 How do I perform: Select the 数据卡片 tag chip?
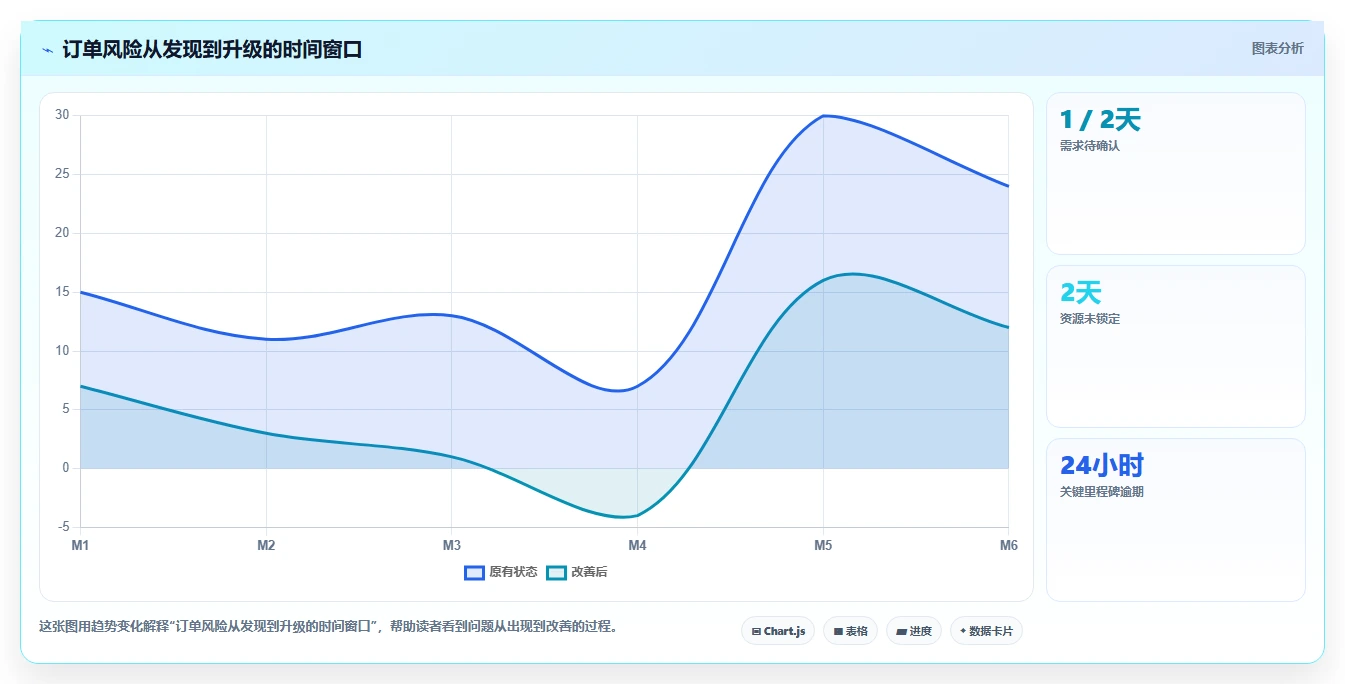986,631
